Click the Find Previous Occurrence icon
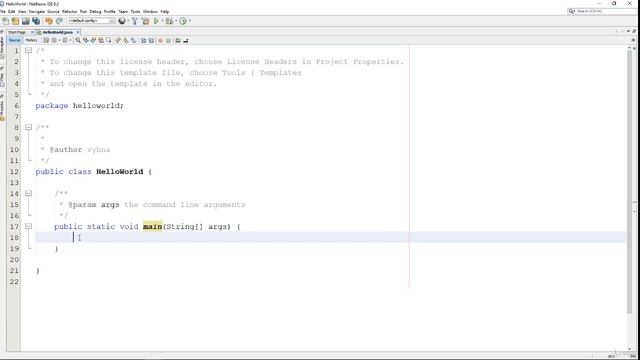This screenshot has height=360, width=640. click(86, 40)
